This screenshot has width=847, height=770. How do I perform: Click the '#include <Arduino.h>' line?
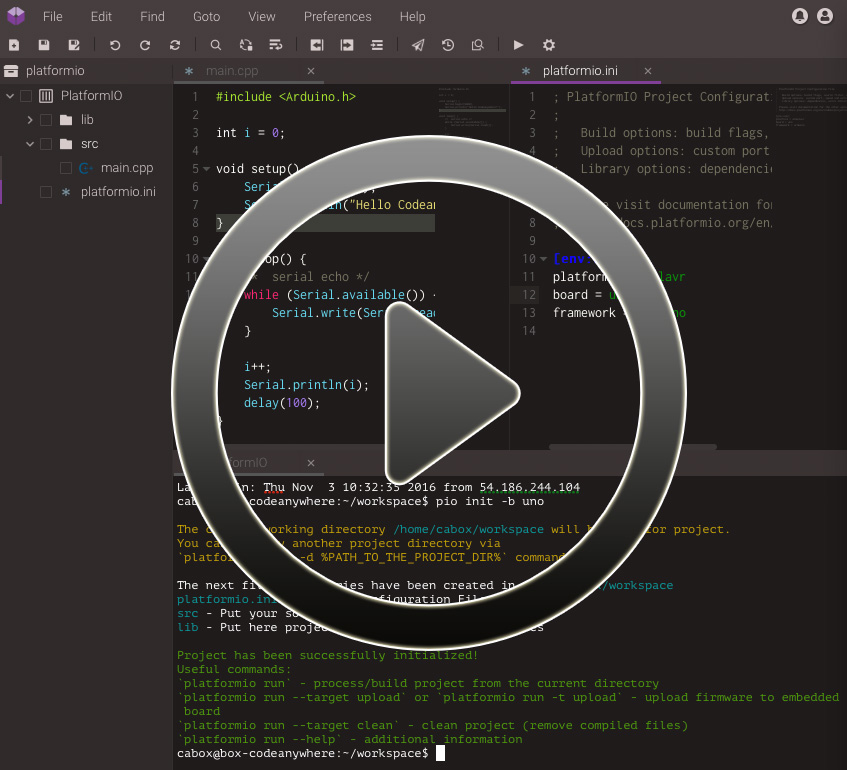pyautogui.click(x=286, y=97)
